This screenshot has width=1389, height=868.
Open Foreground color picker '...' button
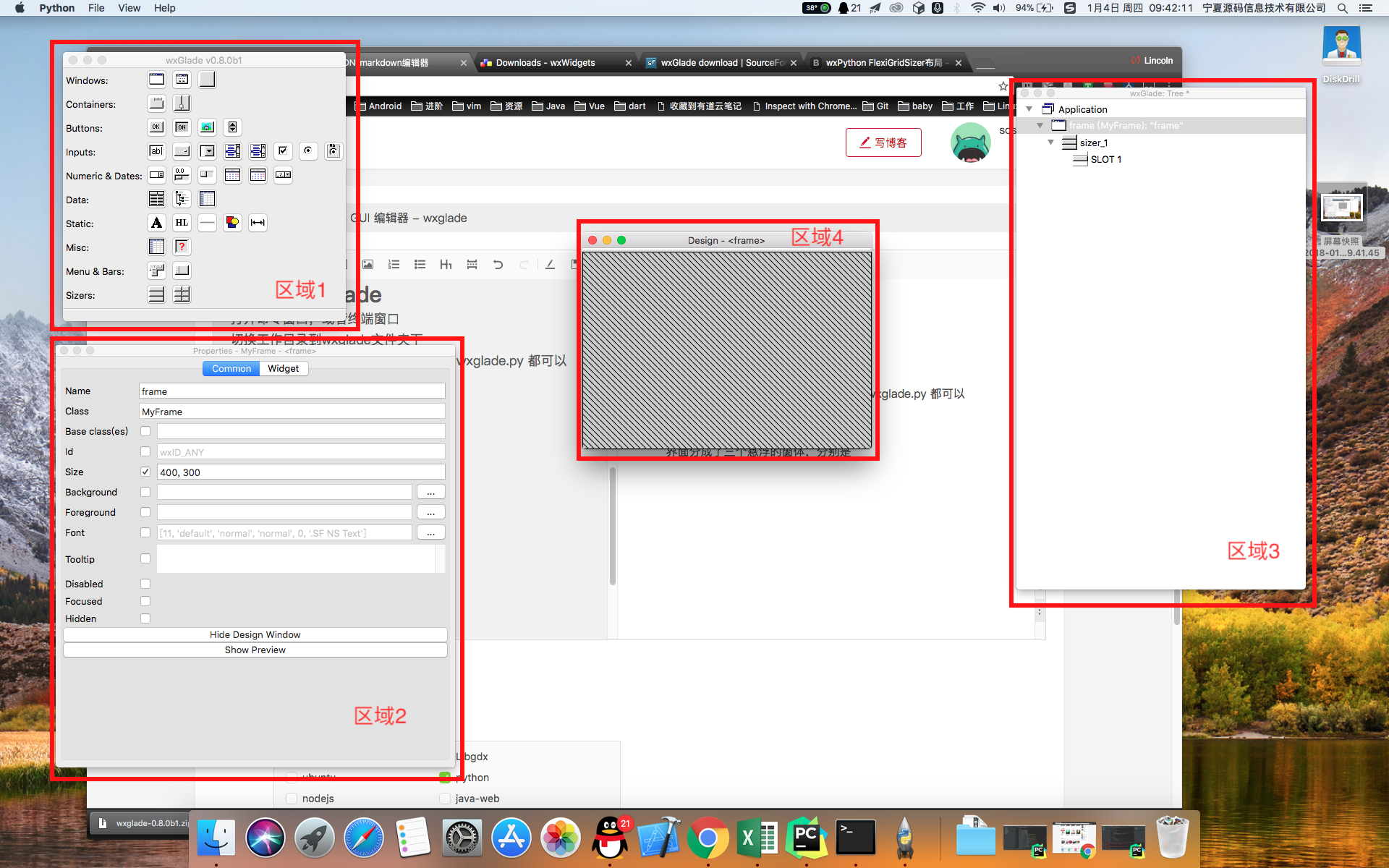430,512
